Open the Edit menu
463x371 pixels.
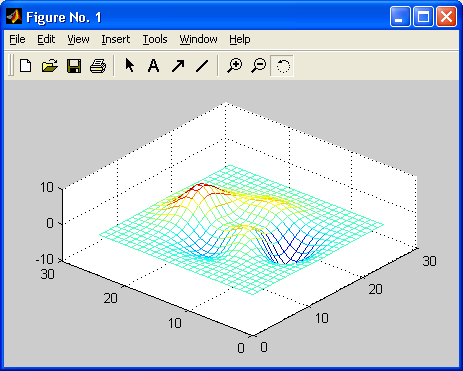(46, 39)
